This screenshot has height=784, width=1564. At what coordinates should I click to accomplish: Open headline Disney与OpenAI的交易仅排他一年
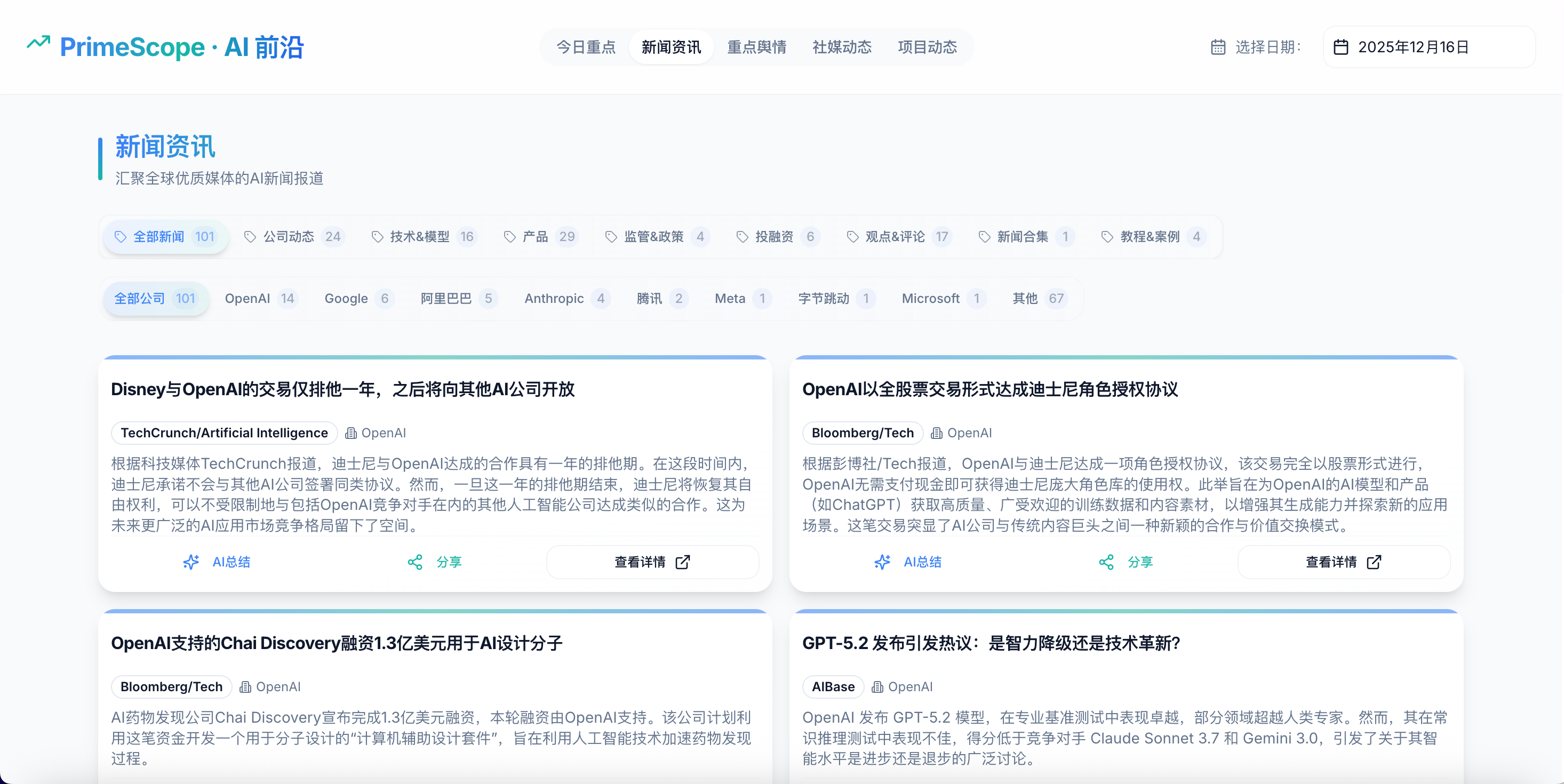(342, 389)
